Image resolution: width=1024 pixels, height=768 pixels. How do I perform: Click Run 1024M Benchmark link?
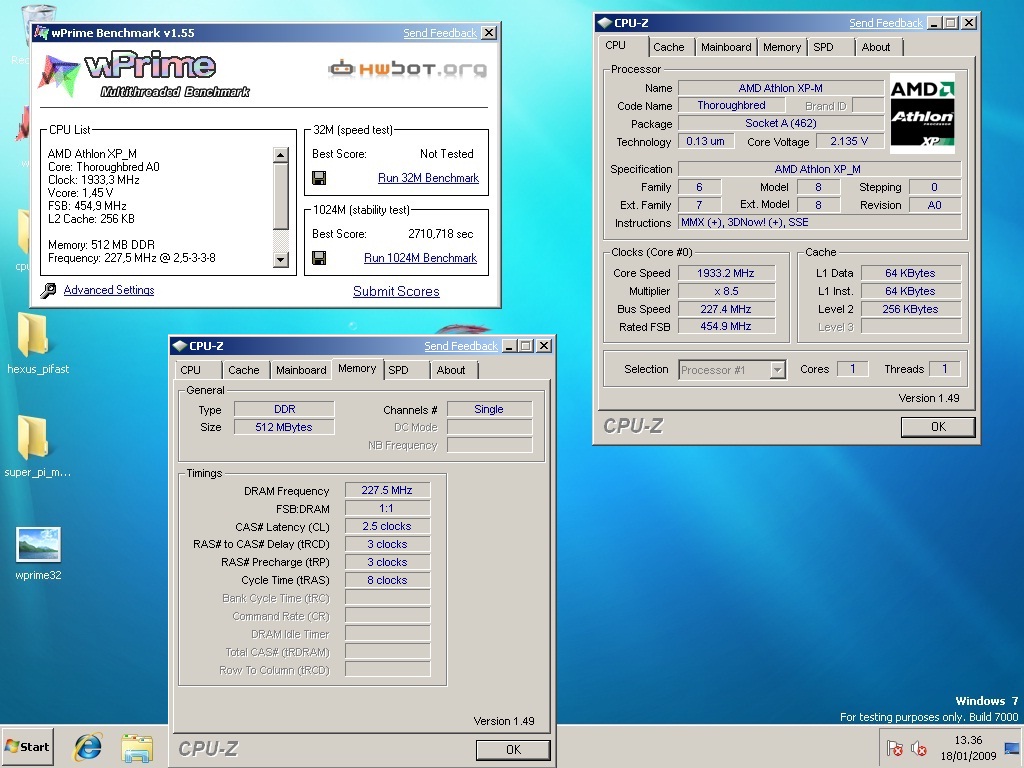(x=421, y=258)
